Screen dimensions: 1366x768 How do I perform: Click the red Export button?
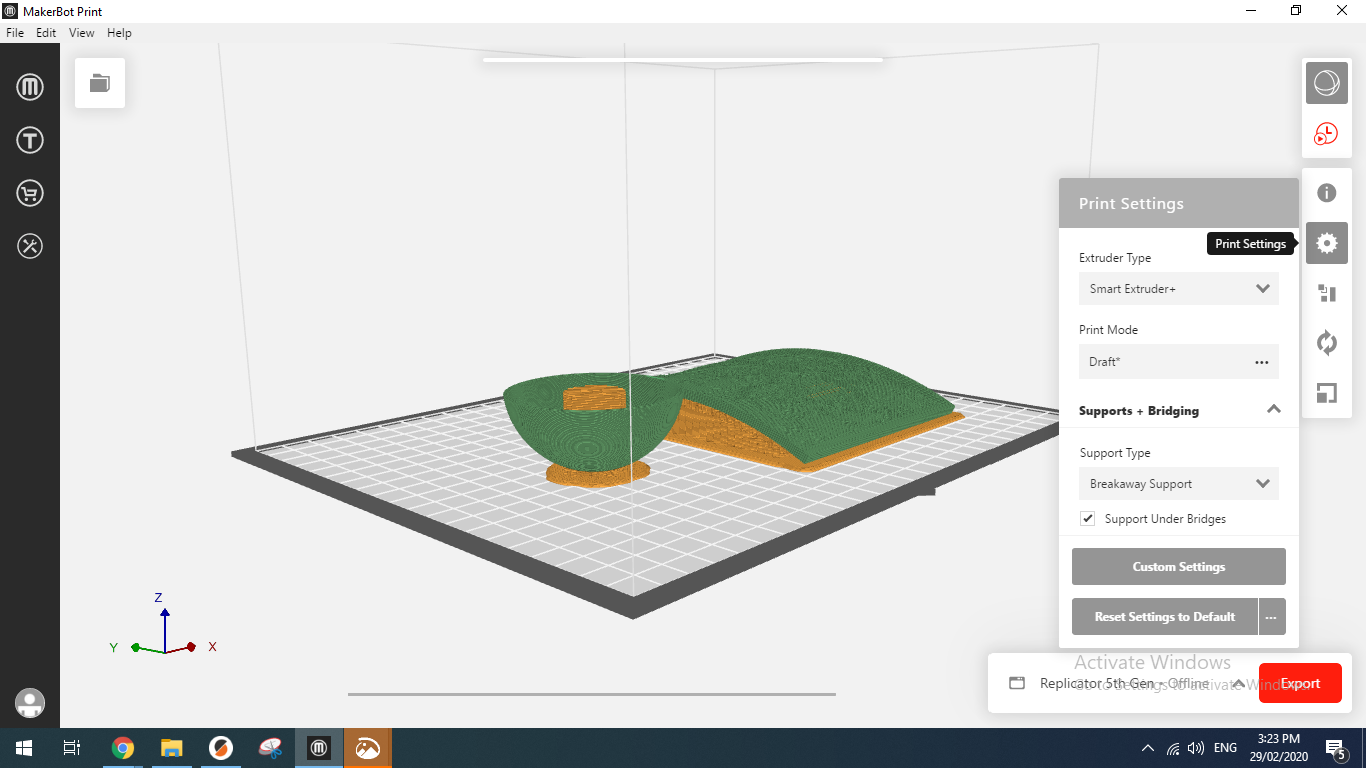pyautogui.click(x=1300, y=684)
